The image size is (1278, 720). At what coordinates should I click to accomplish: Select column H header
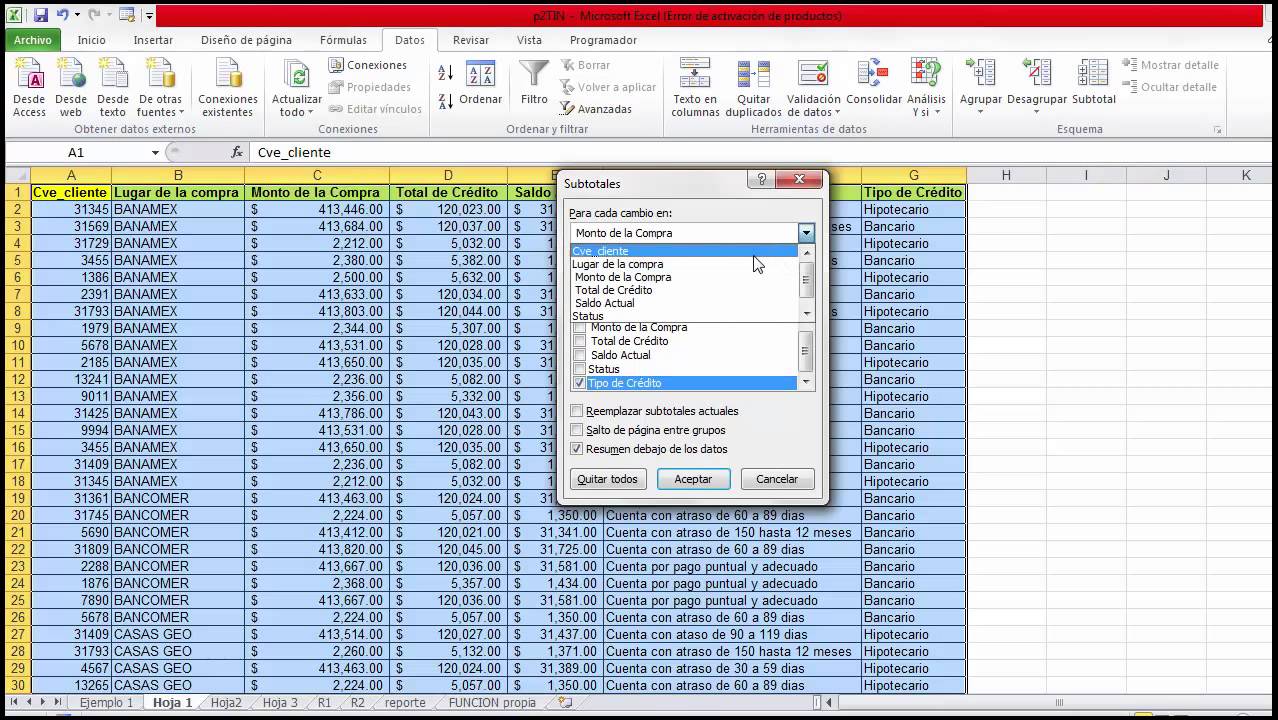[1005, 175]
